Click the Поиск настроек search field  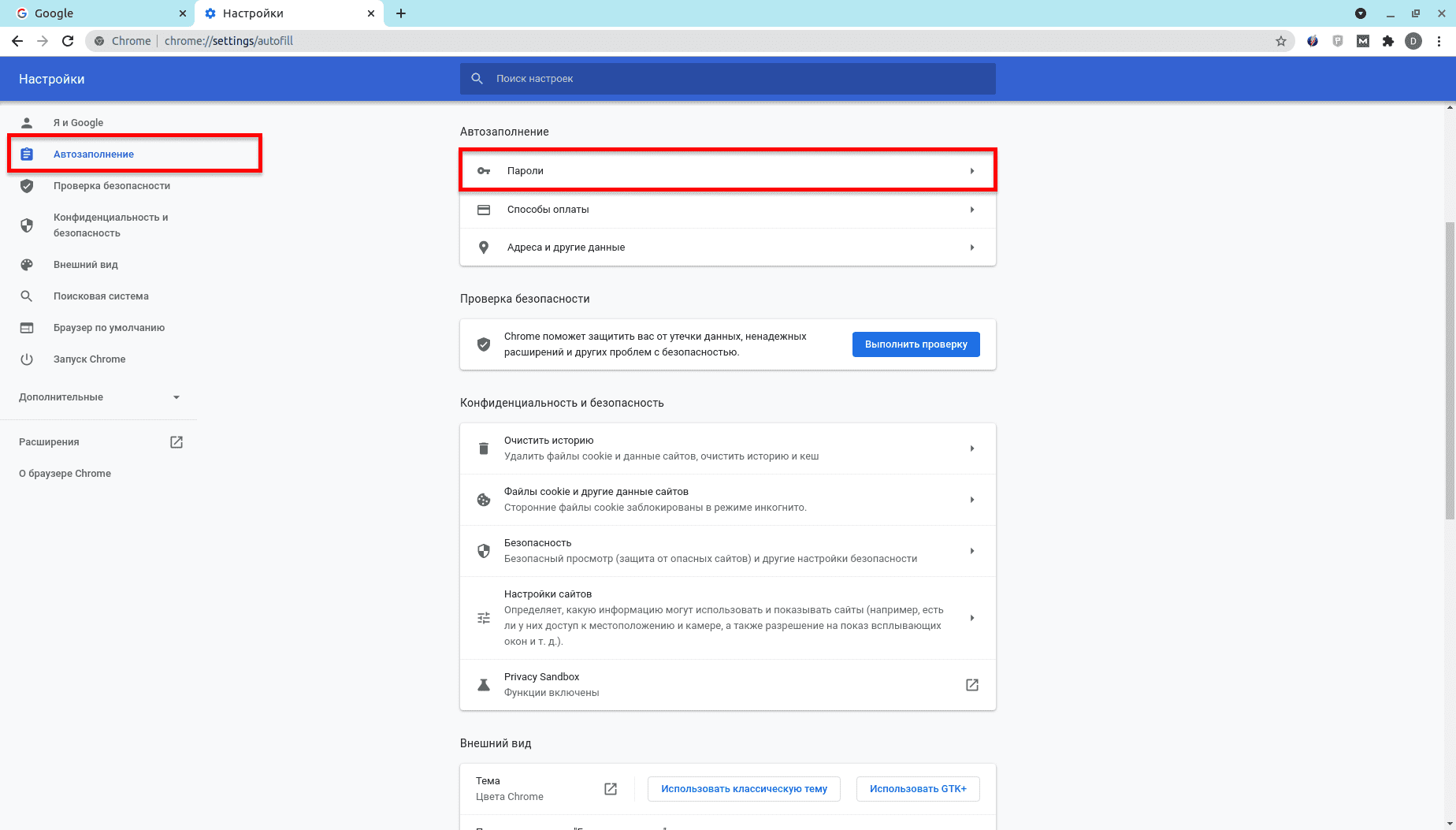727,79
